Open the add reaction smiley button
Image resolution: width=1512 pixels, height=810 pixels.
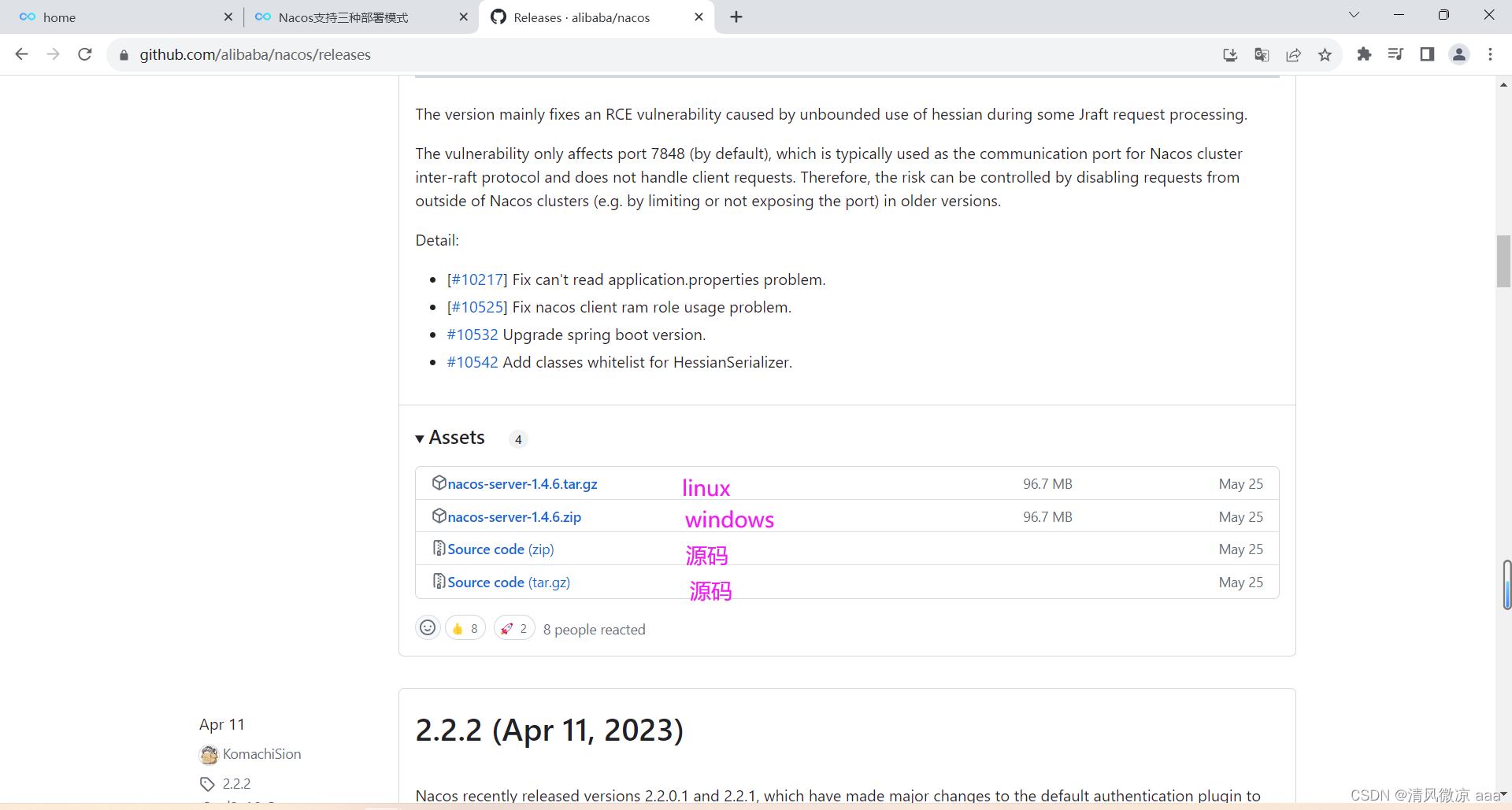pos(428,627)
